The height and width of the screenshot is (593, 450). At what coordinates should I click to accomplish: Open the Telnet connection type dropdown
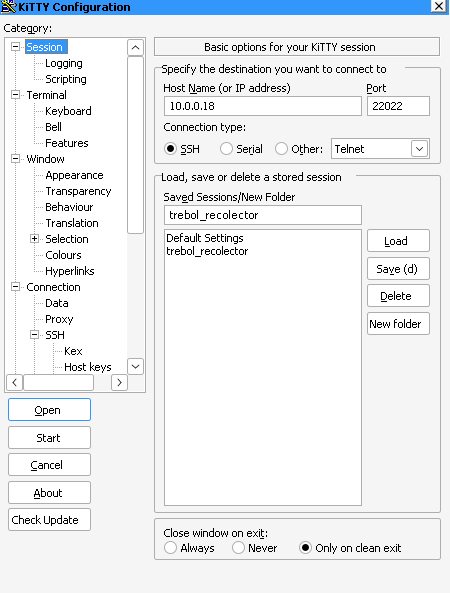[419, 149]
